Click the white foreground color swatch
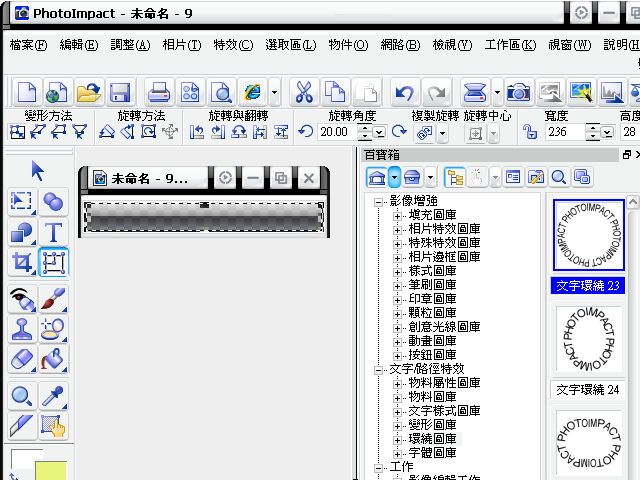The width and height of the screenshot is (640, 480). click(23, 459)
